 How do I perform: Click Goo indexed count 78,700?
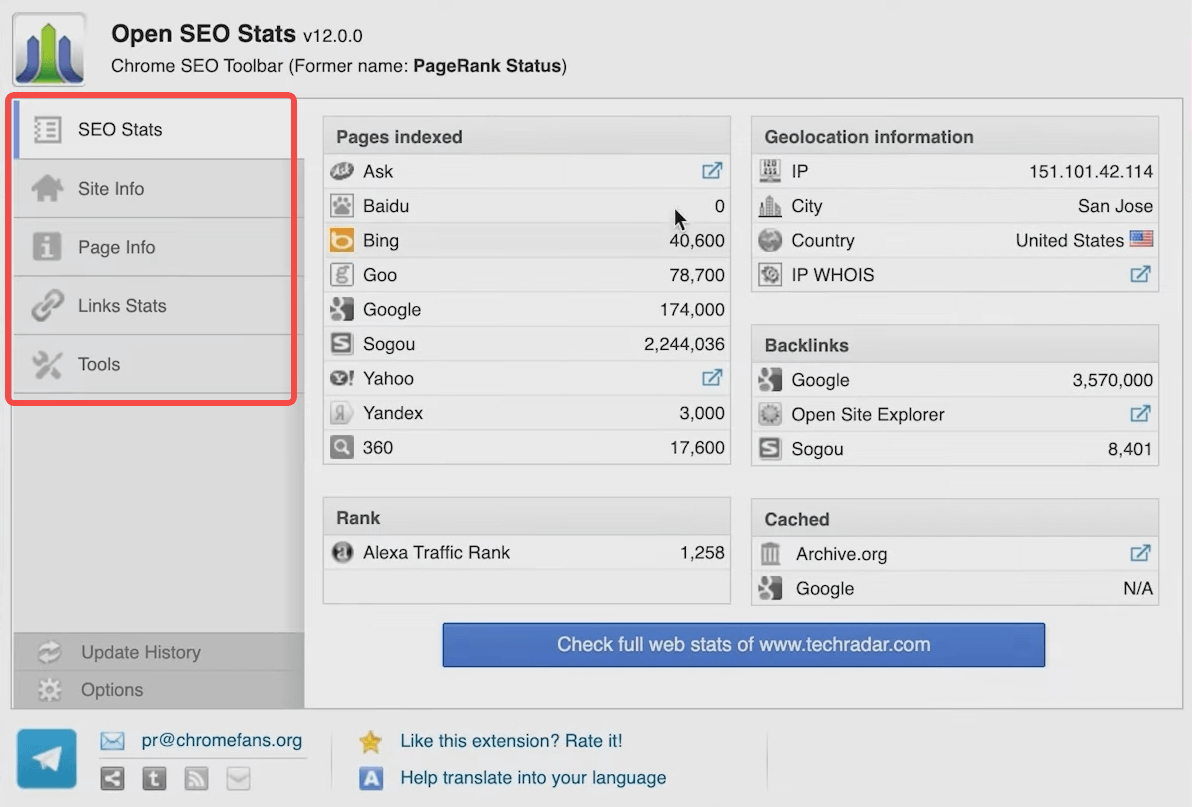pos(696,274)
